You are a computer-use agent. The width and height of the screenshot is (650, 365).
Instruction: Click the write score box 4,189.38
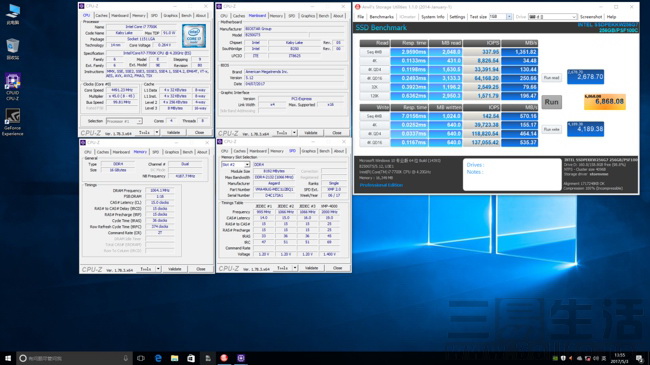[585, 129]
